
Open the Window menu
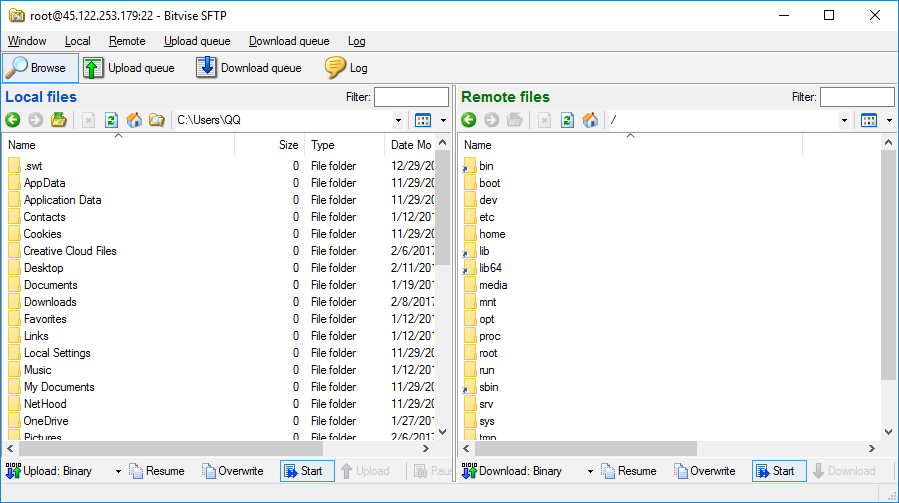(x=27, y=41)
